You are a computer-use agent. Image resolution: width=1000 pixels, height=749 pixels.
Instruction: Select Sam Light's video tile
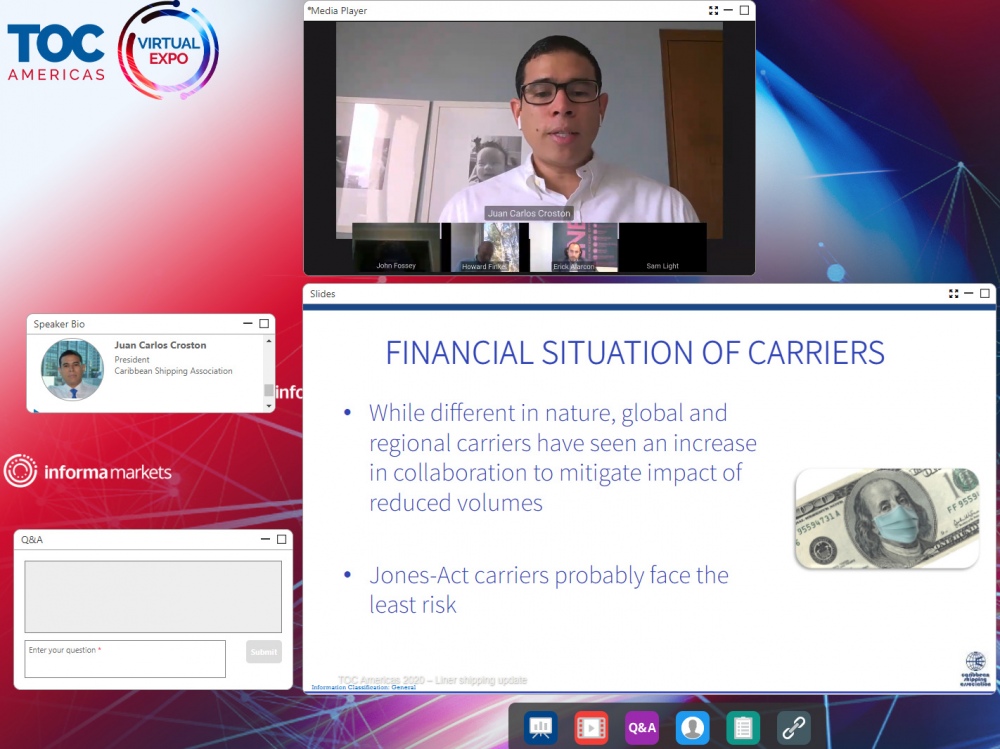pyautogui.click(x=662, y=247)
